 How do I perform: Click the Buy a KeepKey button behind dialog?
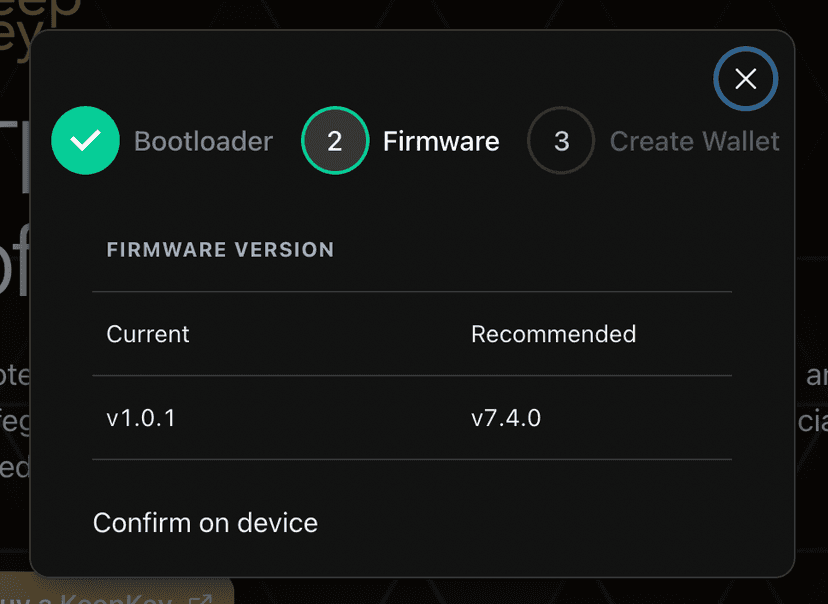(x=117, y=593)
